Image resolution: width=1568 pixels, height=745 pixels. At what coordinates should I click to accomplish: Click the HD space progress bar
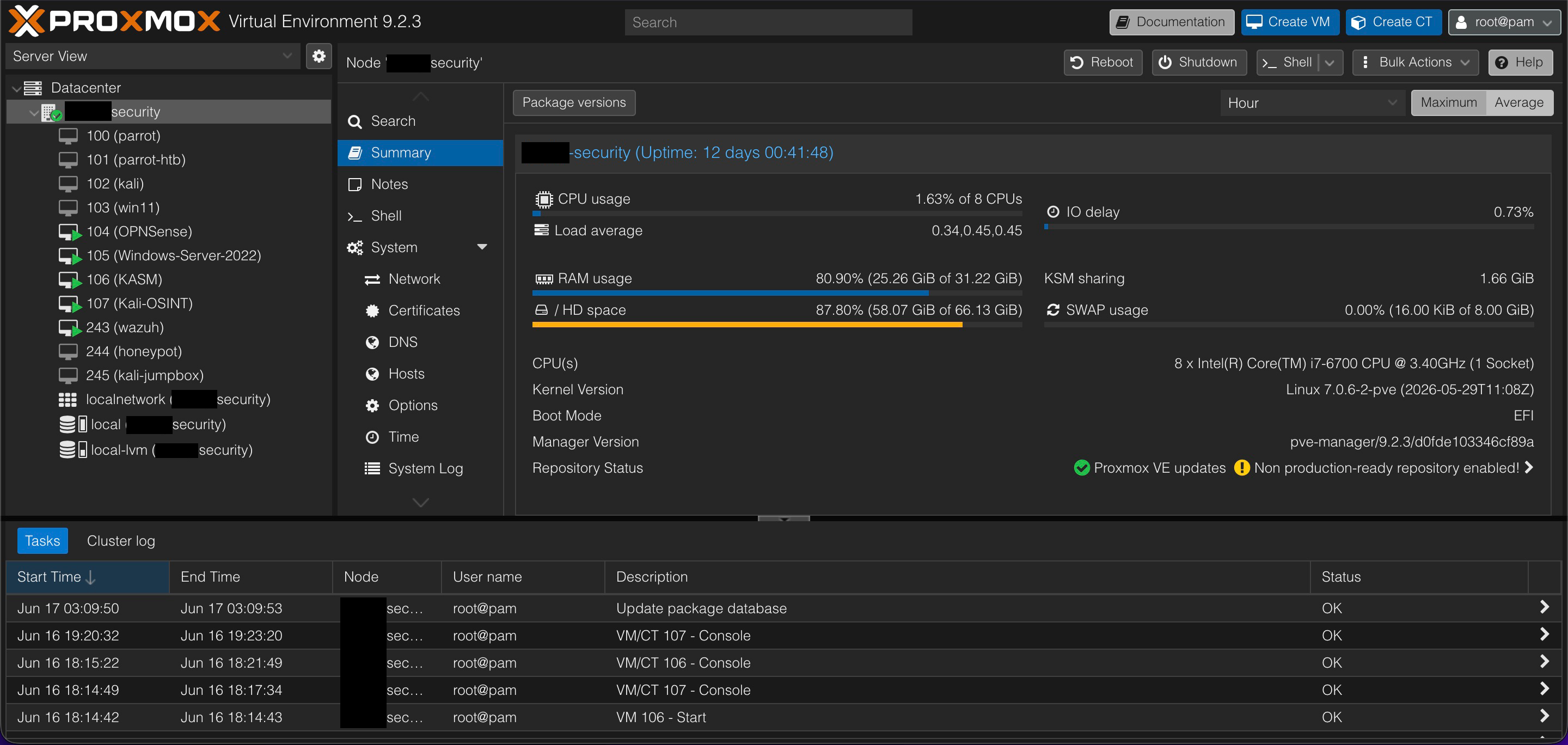777,325
